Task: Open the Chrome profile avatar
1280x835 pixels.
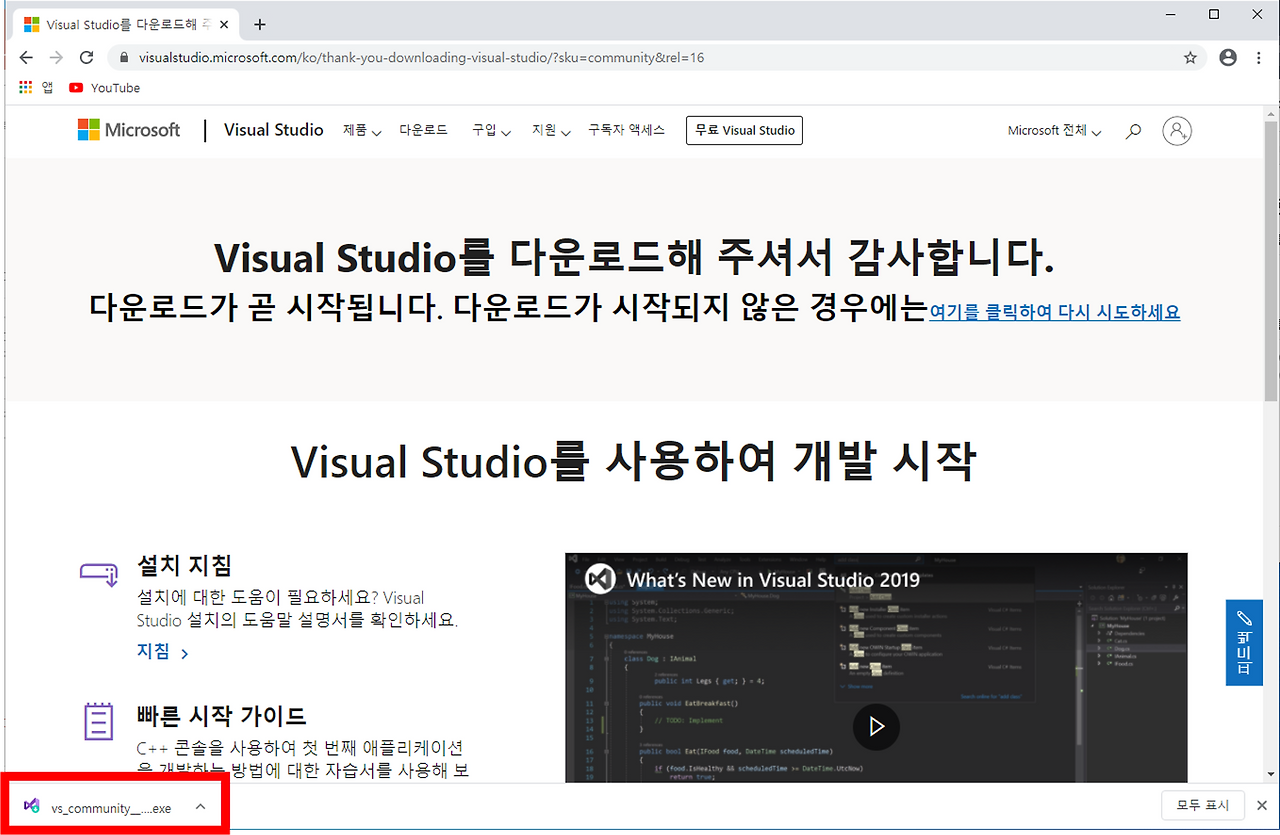Action: coord(1228,58)
